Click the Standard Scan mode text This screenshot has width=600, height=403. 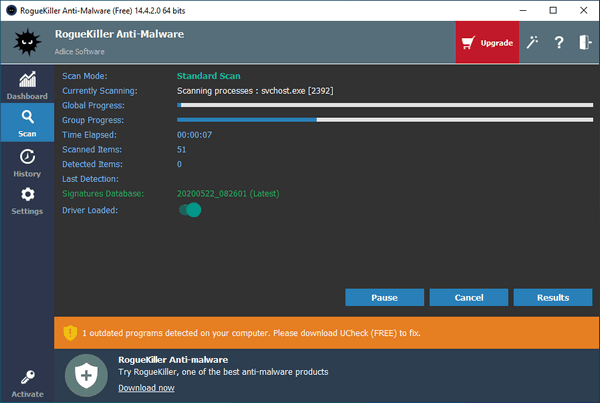tap(209, 76)
